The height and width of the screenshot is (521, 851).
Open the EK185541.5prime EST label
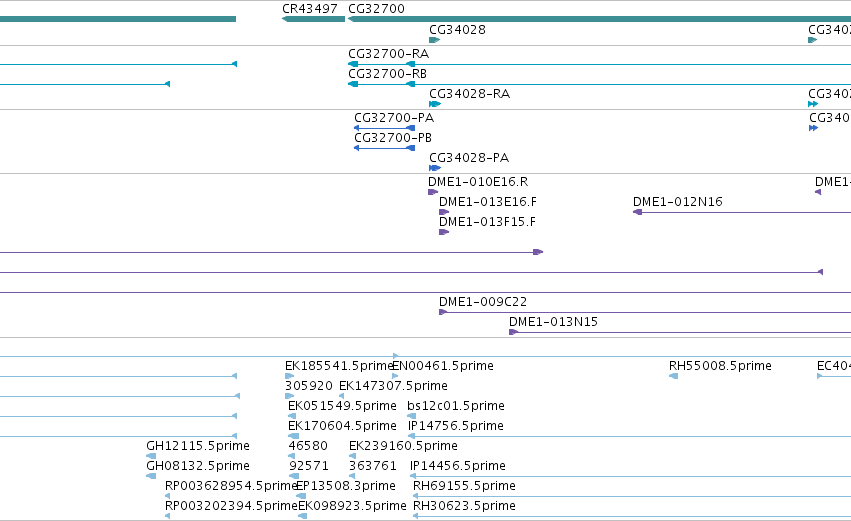339,366
